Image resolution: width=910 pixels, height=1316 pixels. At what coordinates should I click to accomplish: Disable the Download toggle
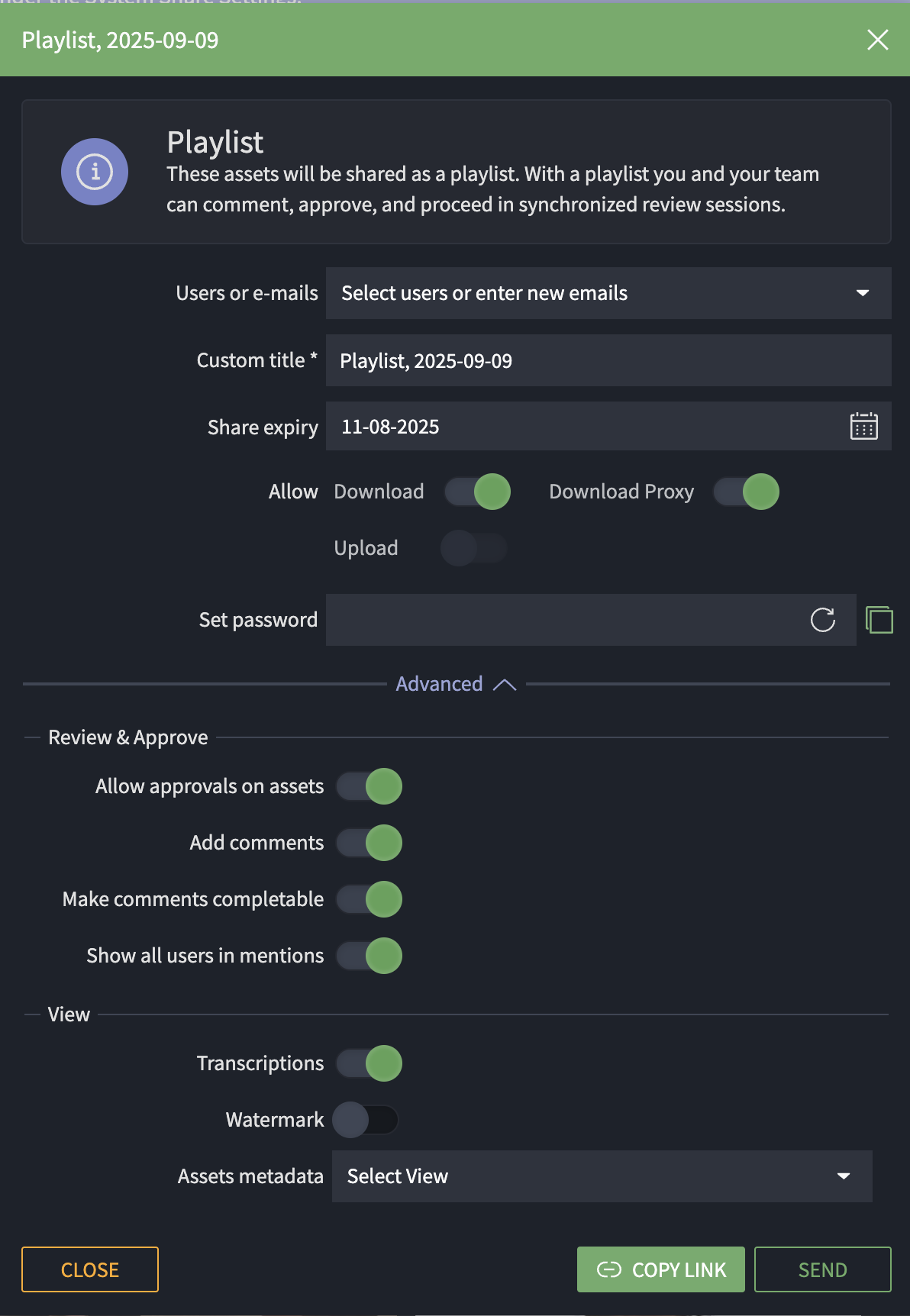tap(478, 492)
